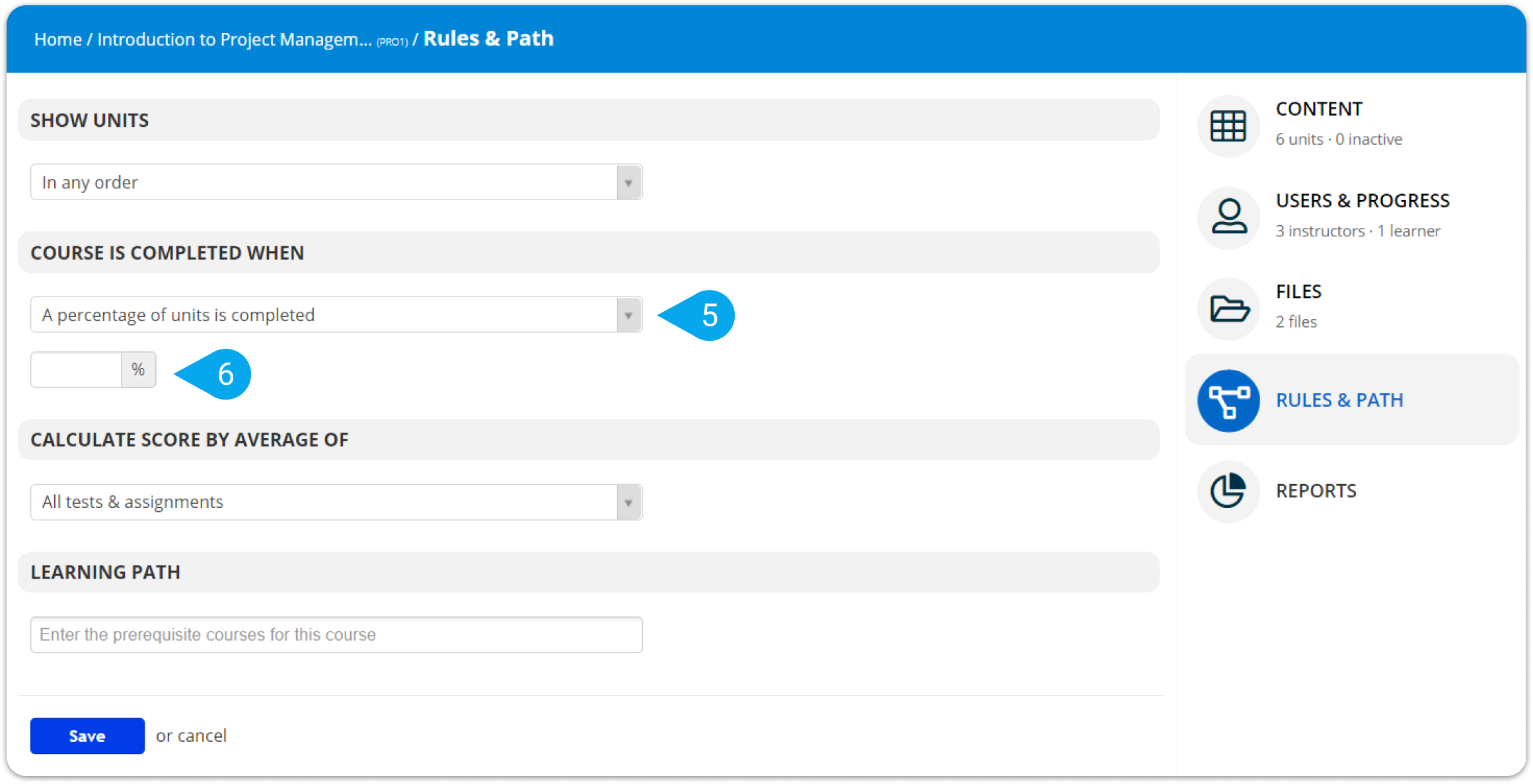Select the Rules & Path node icon

coord(1228,401)
